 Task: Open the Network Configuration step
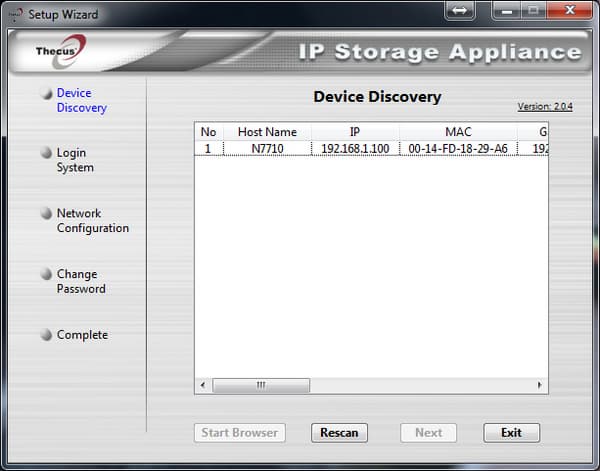pyautogui.click(x=93, y=220)
